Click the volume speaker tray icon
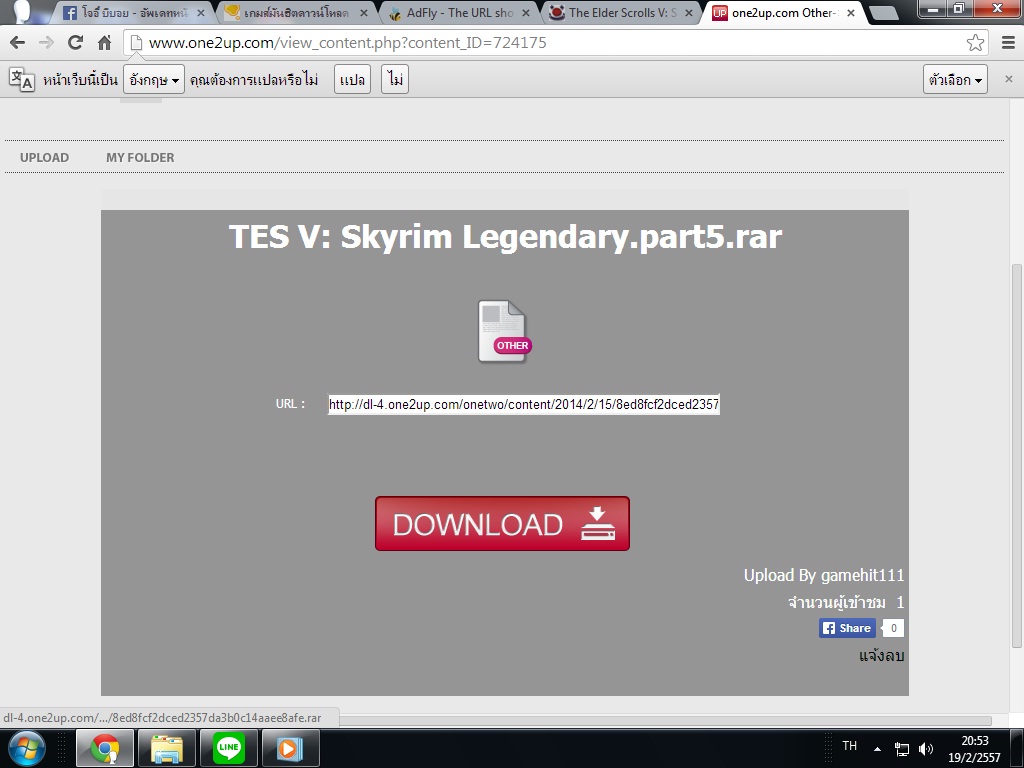1024x768 pixels. [x=925, y=749]
